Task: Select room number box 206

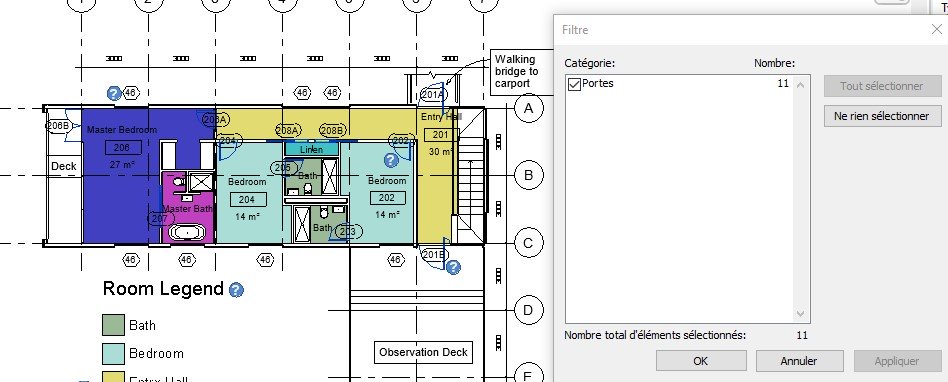Action: click(123, 147)
